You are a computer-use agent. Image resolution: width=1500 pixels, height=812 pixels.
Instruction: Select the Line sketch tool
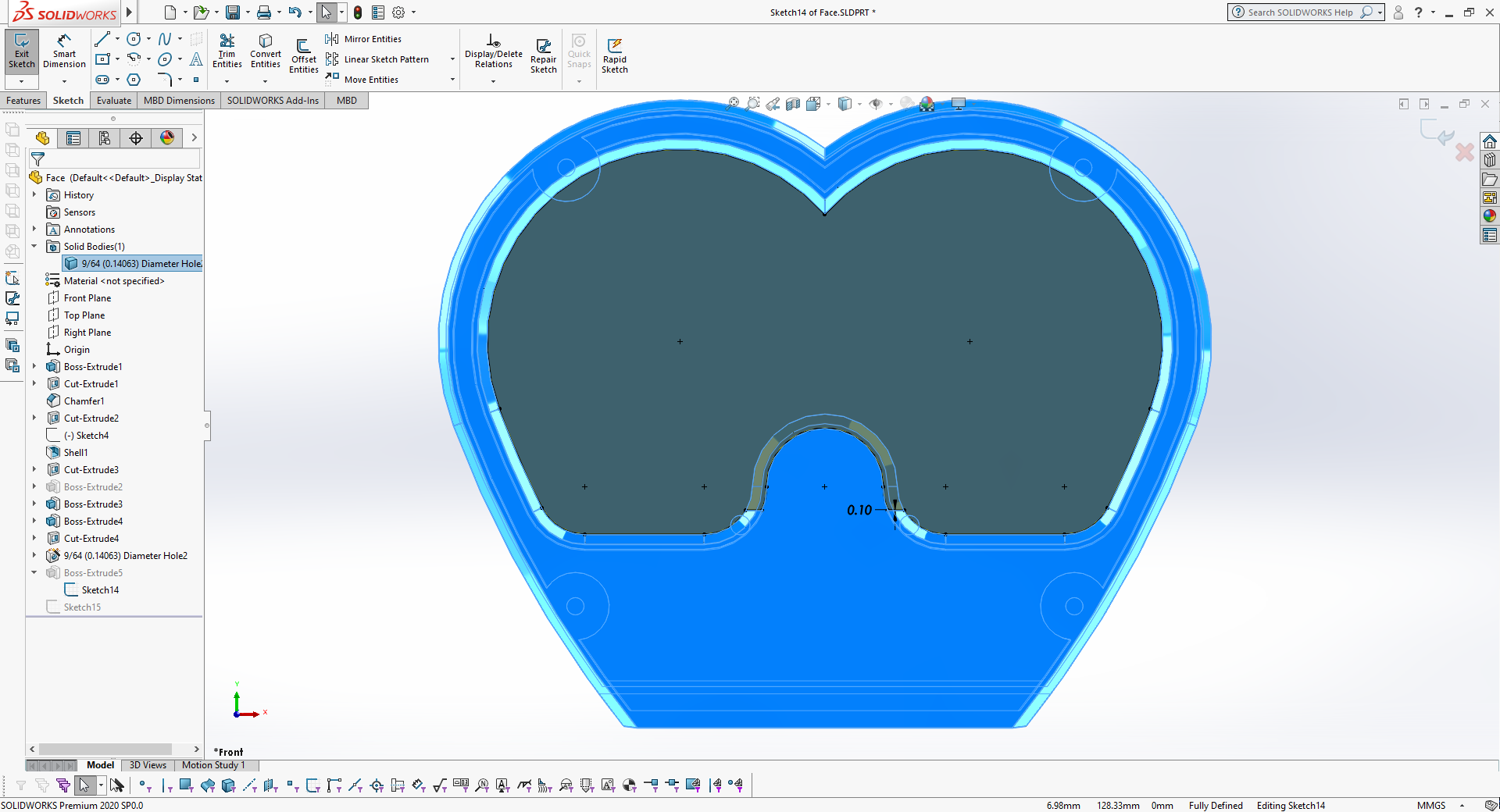[x=102, y=39]
